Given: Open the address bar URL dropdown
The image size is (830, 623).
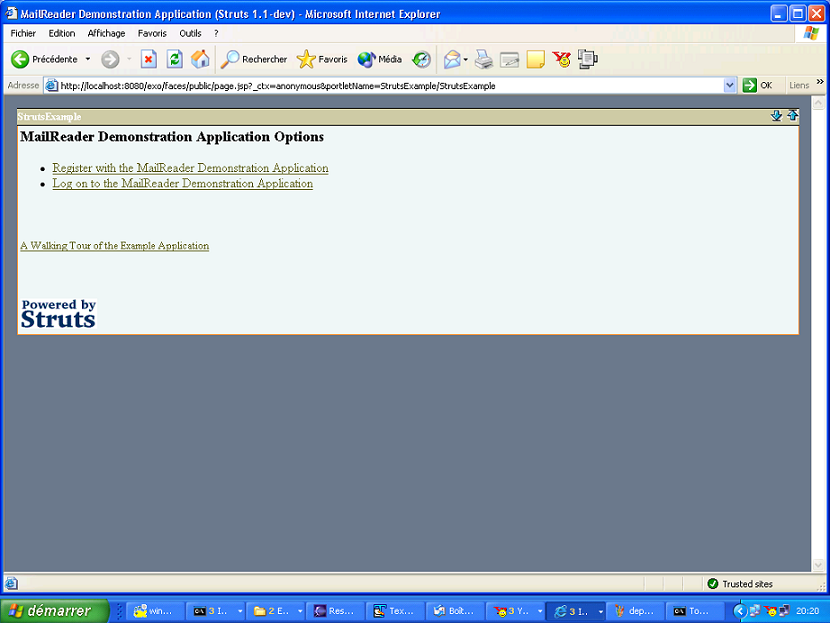Looking at the screenshot, I should (730, 86).
